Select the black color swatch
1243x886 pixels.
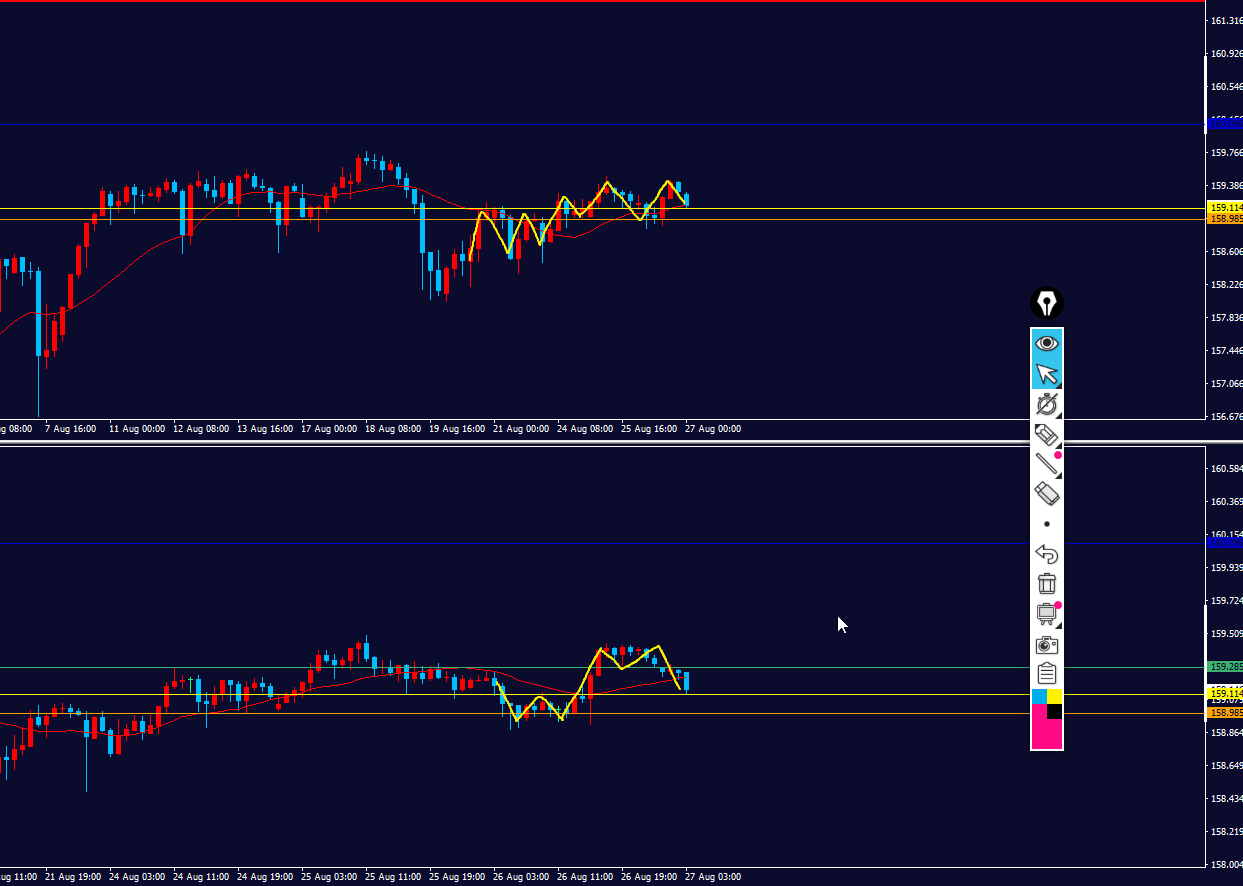tap(1054, 711)
